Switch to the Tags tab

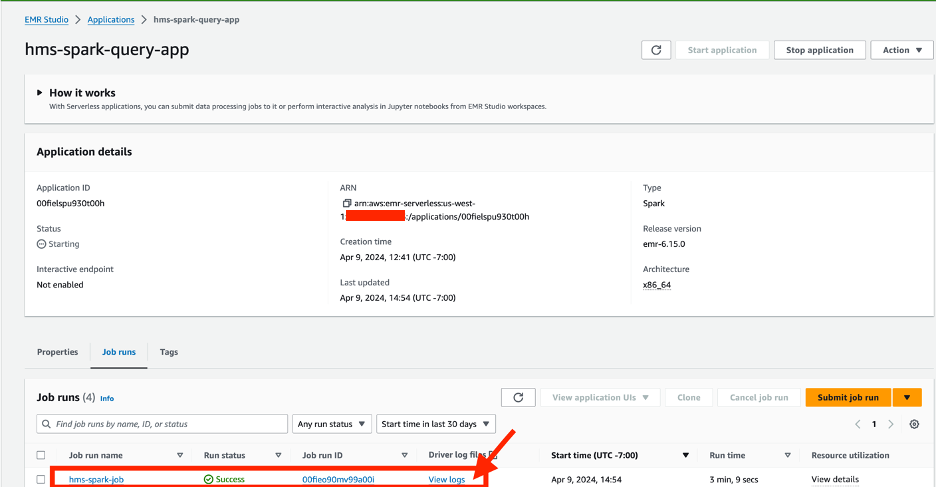tap(169, 352)
